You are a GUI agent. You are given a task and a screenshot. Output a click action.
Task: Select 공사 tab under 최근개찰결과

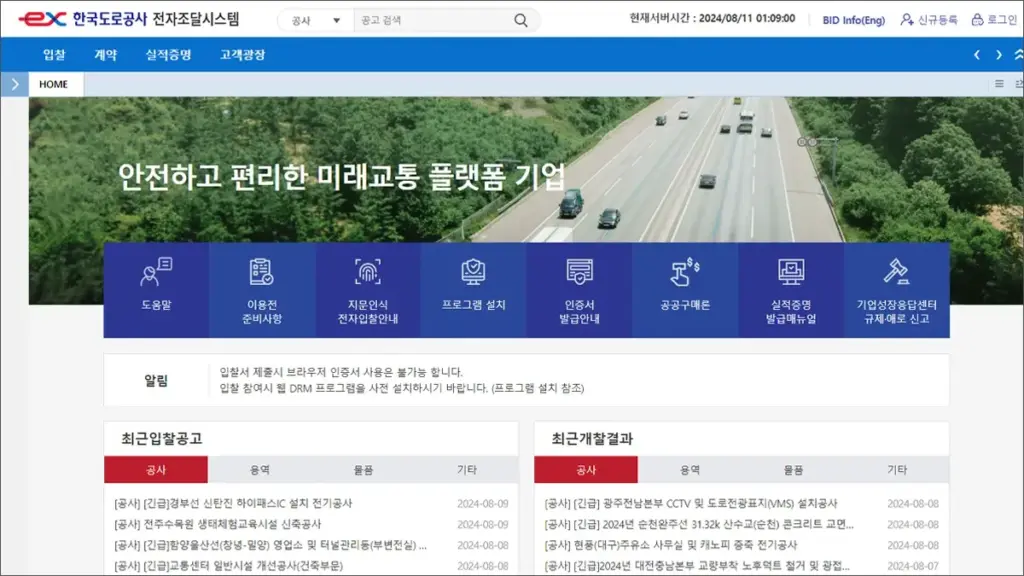pos(586,470)
